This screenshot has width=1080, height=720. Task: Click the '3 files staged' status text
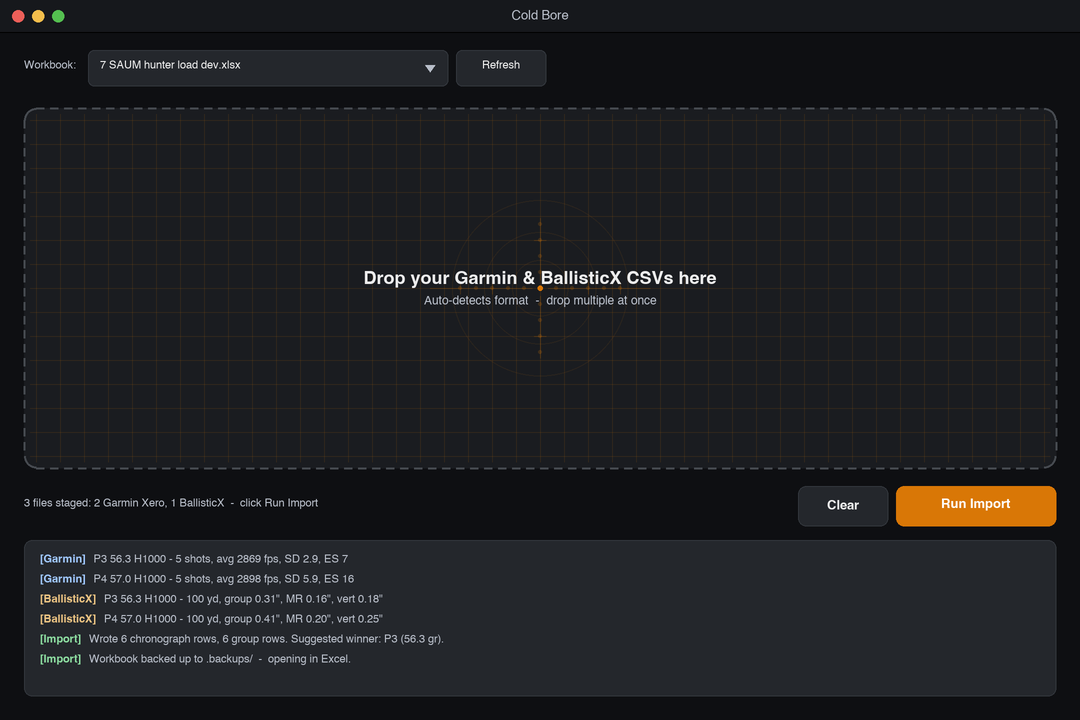171,503
